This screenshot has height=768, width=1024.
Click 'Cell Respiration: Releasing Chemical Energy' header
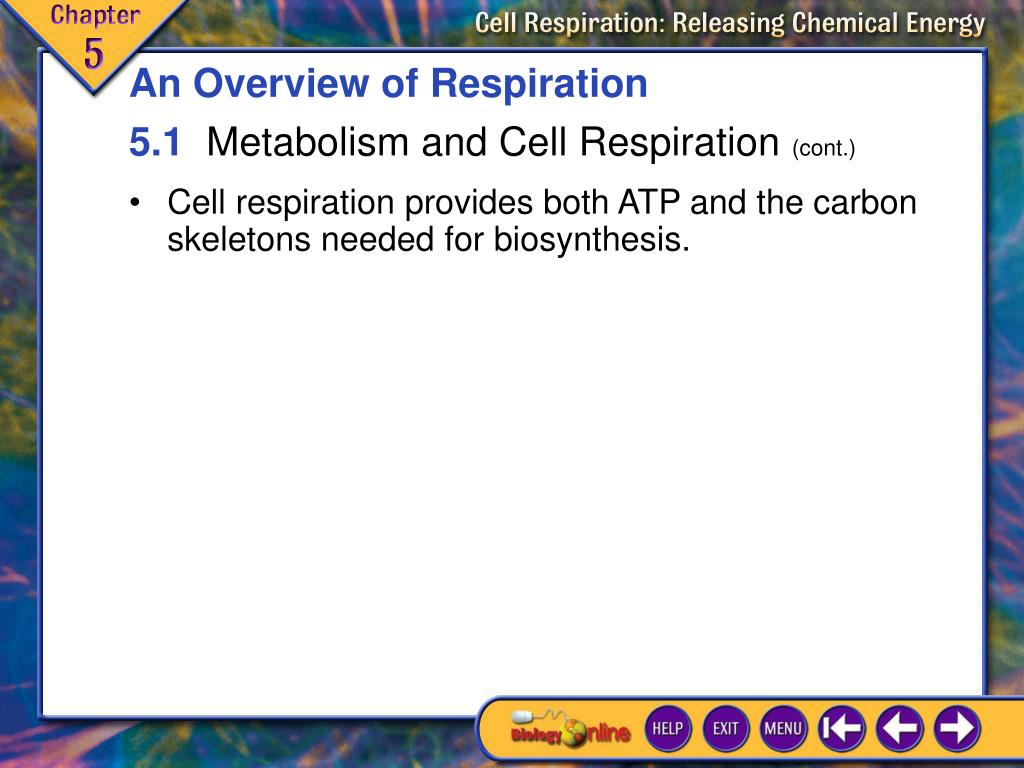point(729,23)
